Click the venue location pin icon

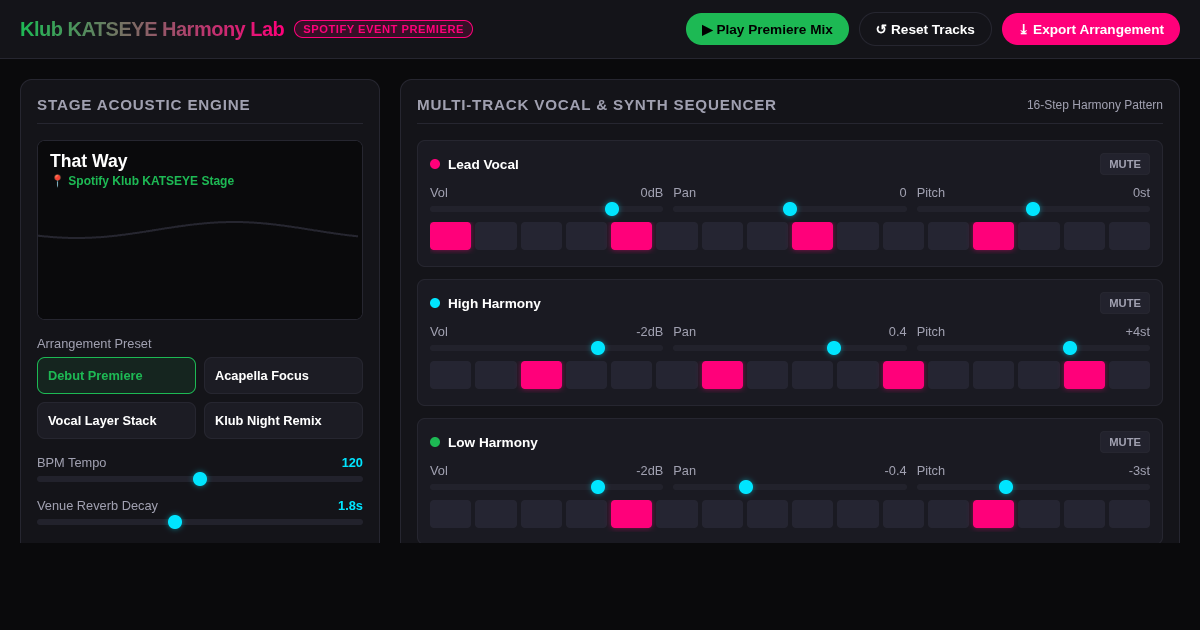pos(57,181)
